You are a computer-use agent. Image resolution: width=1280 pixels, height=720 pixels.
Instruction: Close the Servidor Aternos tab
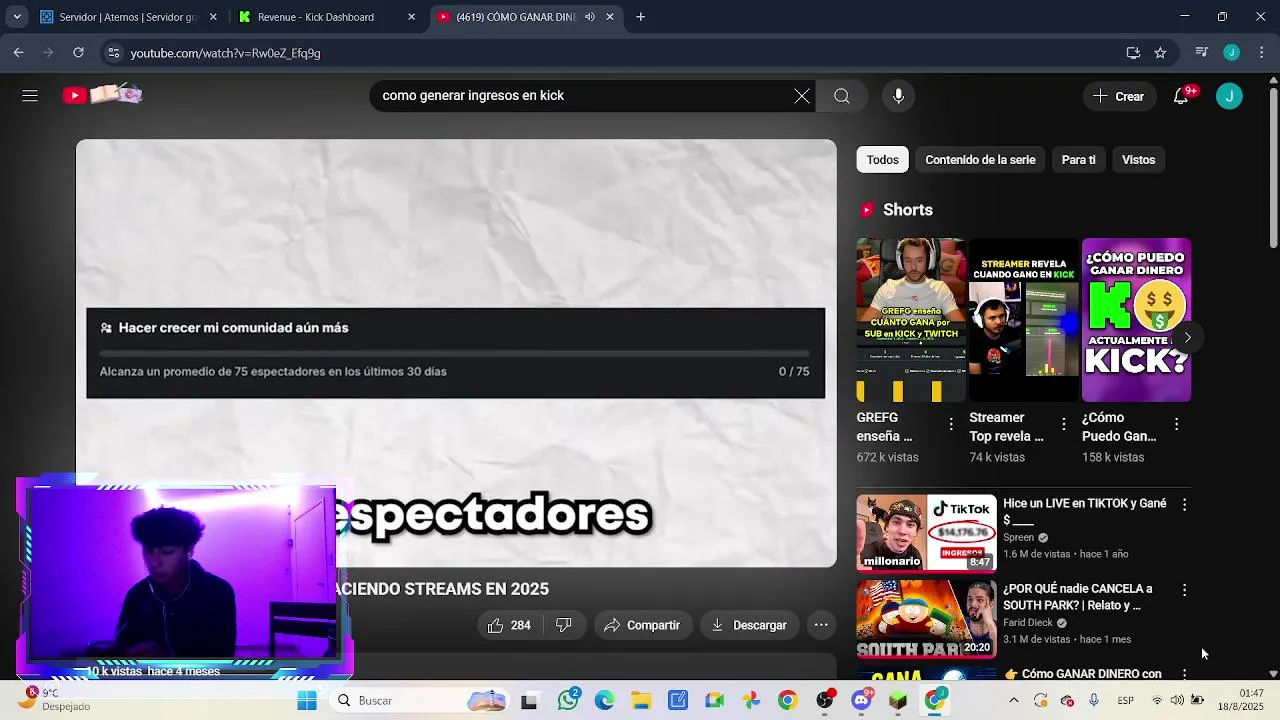(x=212, y=17)
